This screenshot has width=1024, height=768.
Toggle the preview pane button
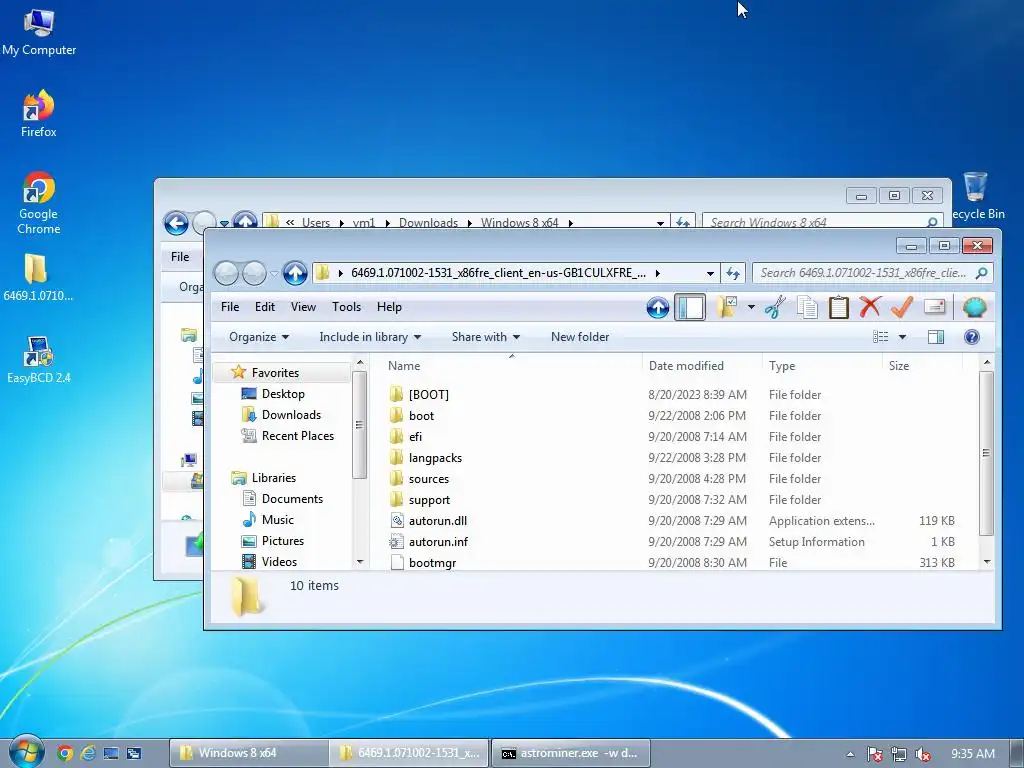(936, 337)
